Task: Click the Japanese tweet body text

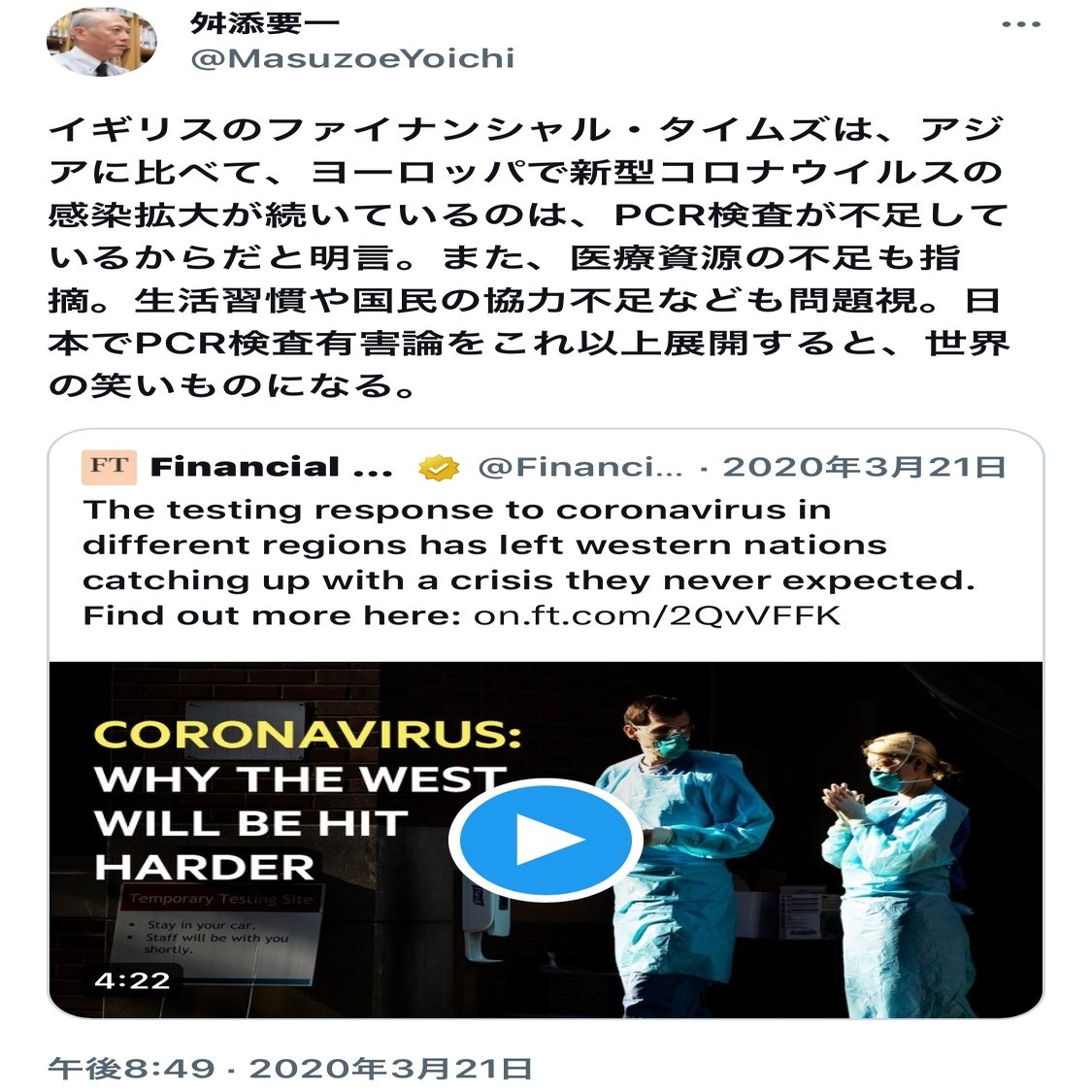Action: click(529, 257)
